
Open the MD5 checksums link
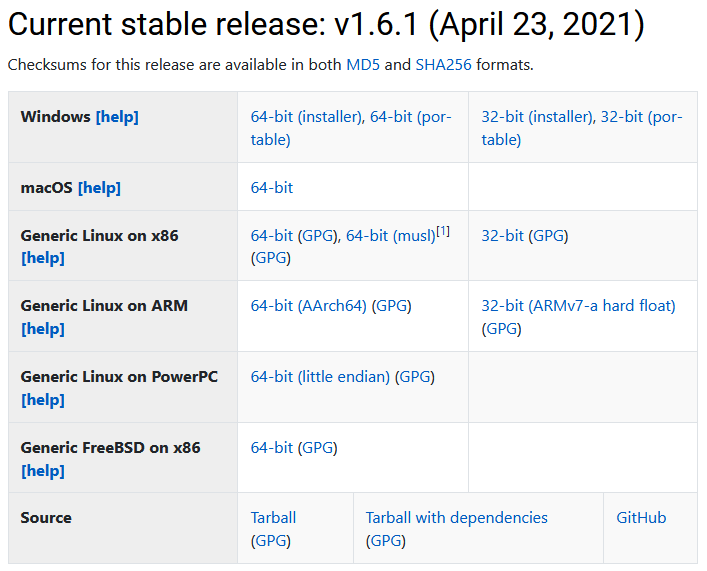pos(363,65)
